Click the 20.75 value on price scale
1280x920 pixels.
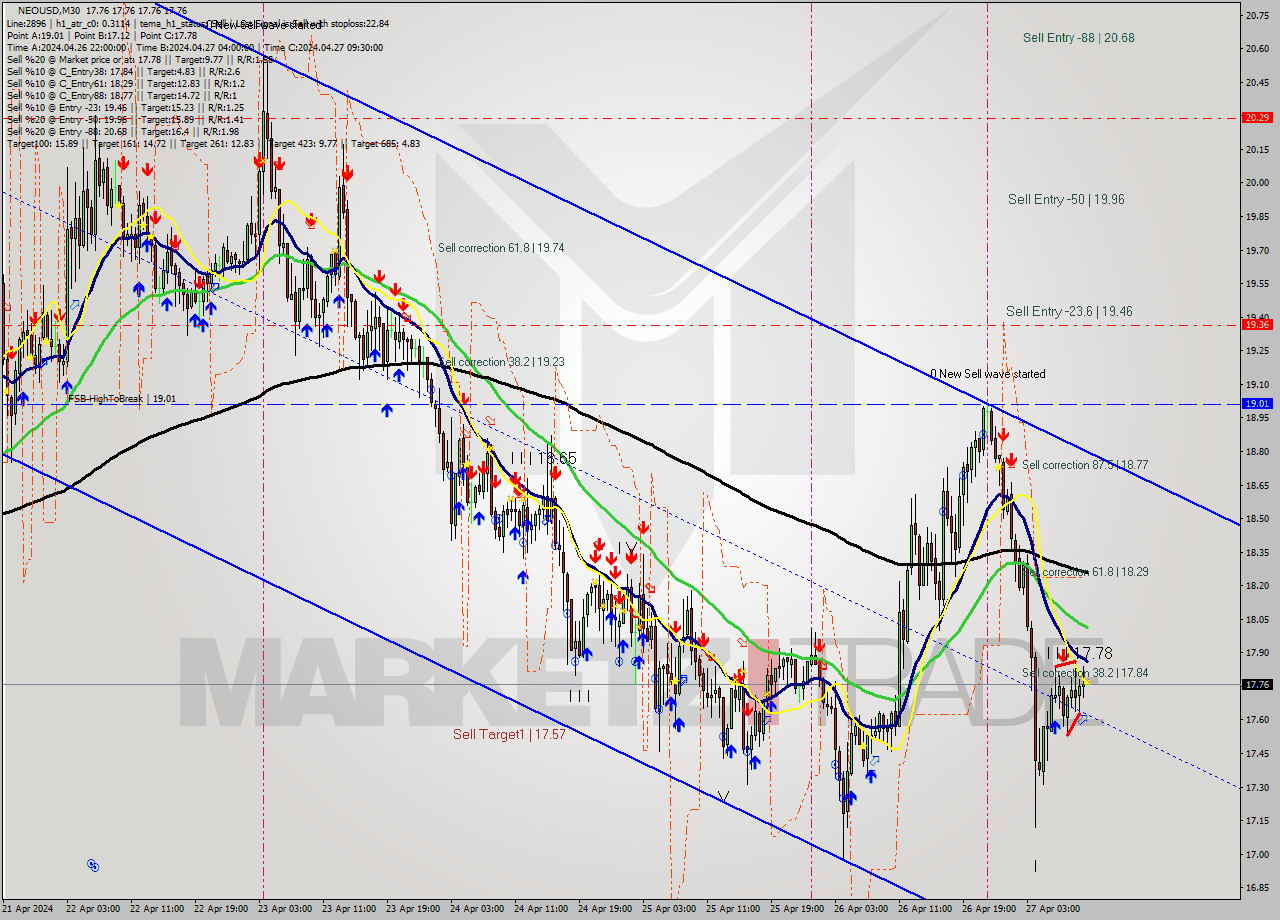click(x=1257, y=15)
